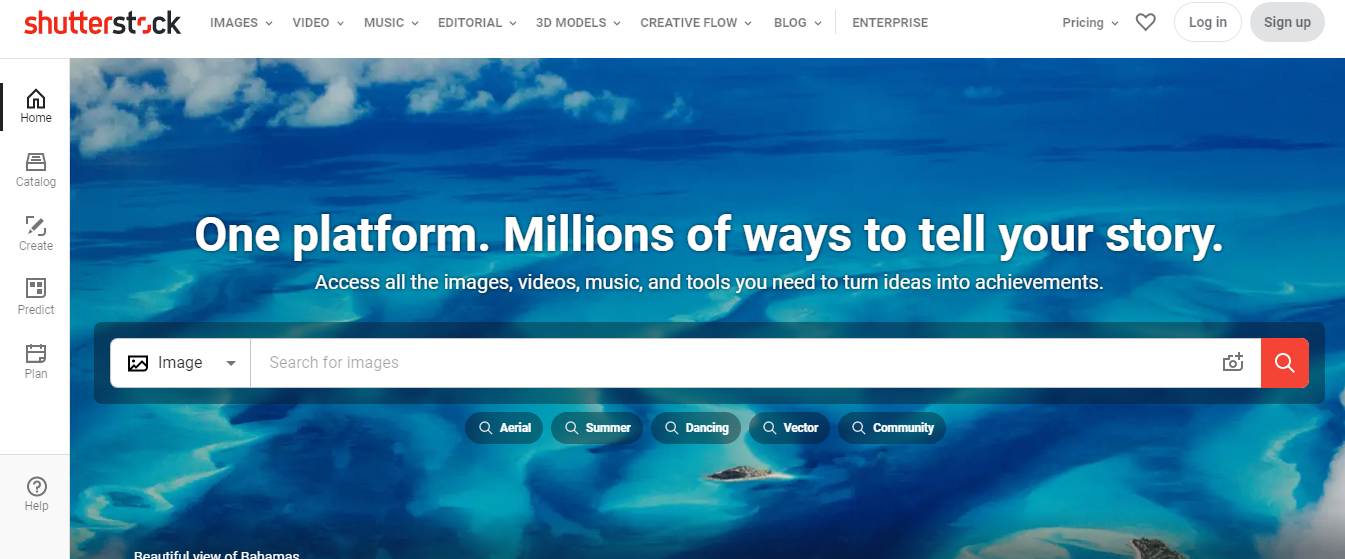Open the 3D Models menu
Image resolution: width=1345 pixels, height=559 pixels.
pos(578,22)
